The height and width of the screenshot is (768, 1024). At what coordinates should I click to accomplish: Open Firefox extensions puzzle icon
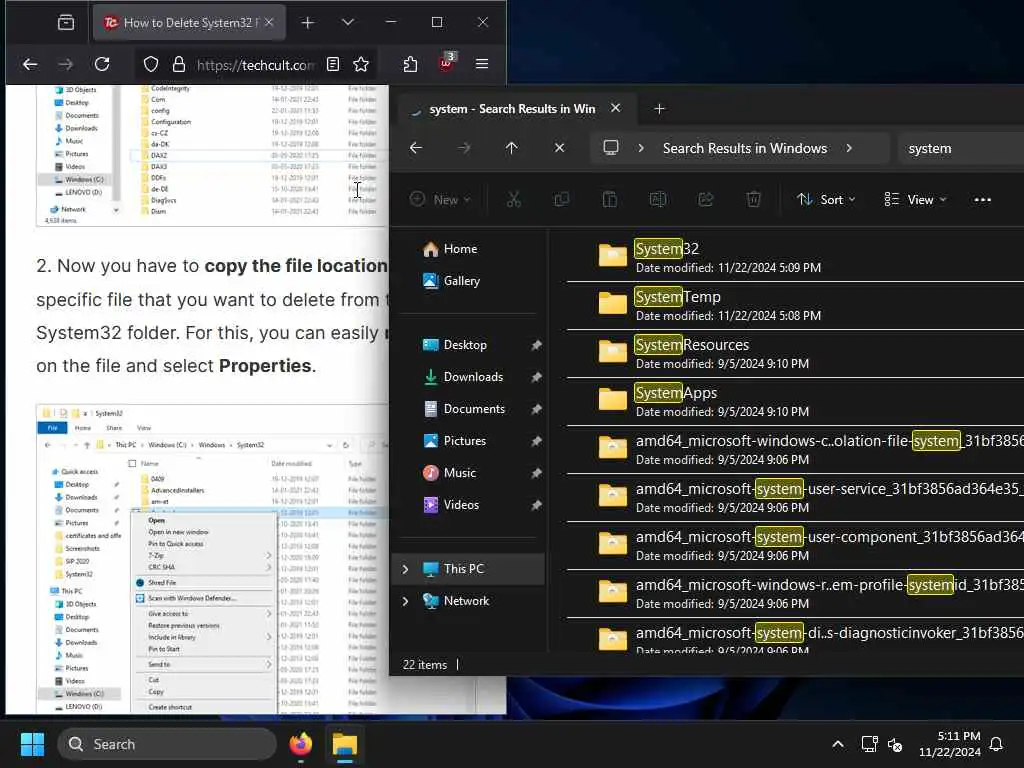point(410,64)
